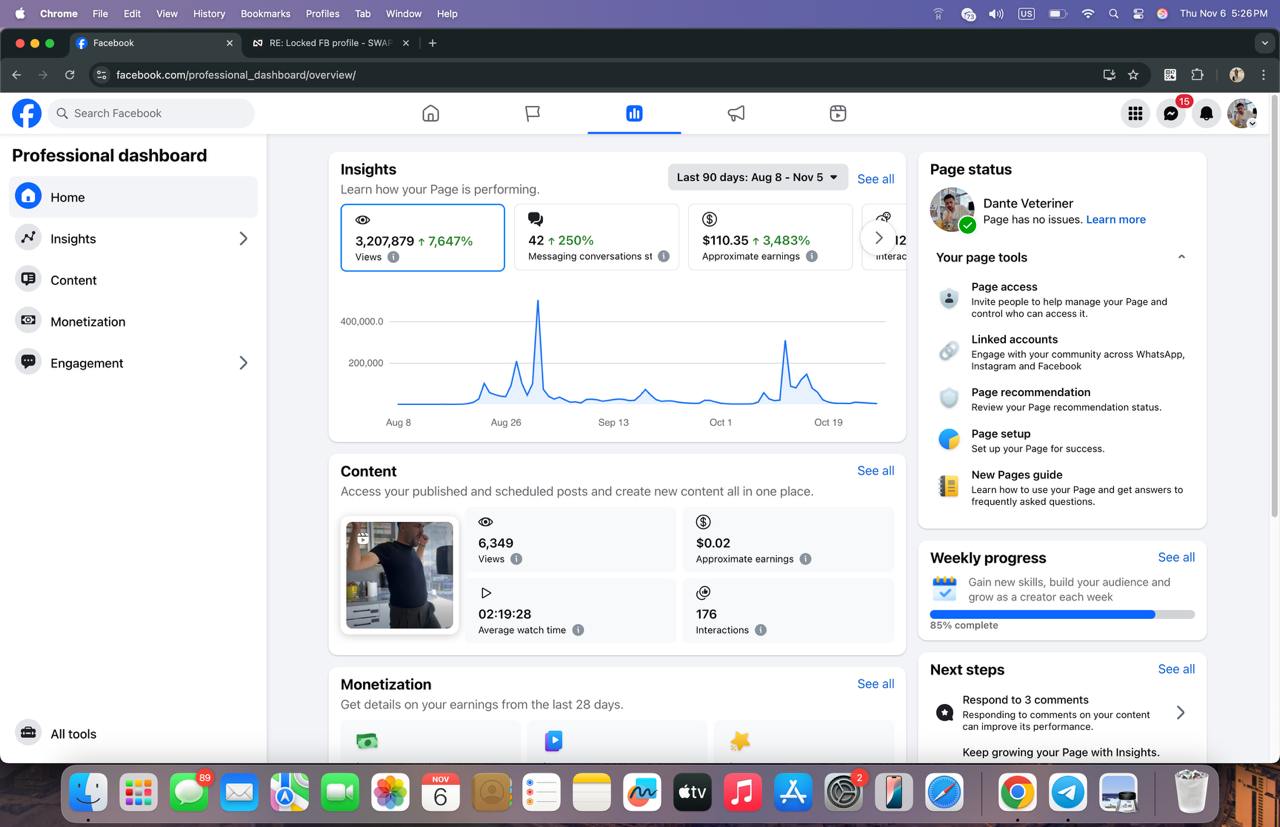This screenshot has height=827, width=1280.
Task: Select the Messaging conversations metric card
Action: 597,237
